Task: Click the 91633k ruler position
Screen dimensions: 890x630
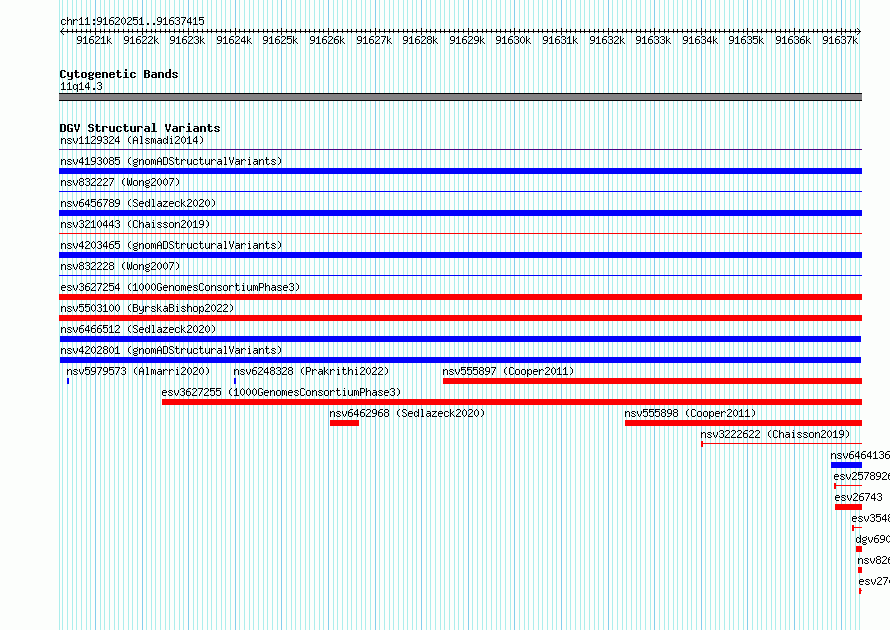Action: coord(653,40)
